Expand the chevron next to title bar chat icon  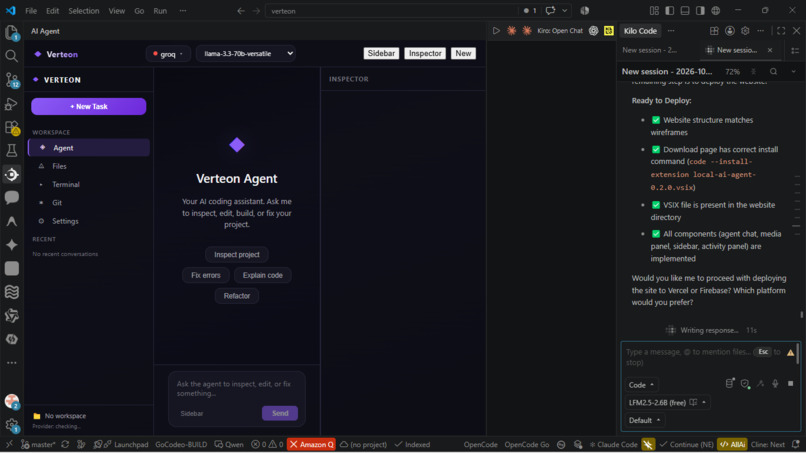click(564, 10)
